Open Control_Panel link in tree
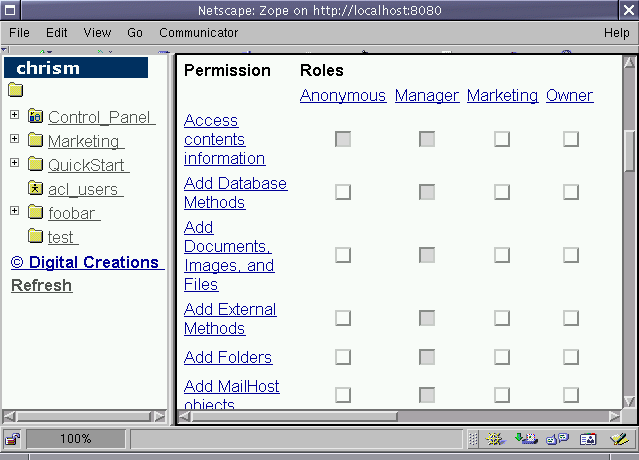Screen dimensions: 639x460 (x=101, y=117)
